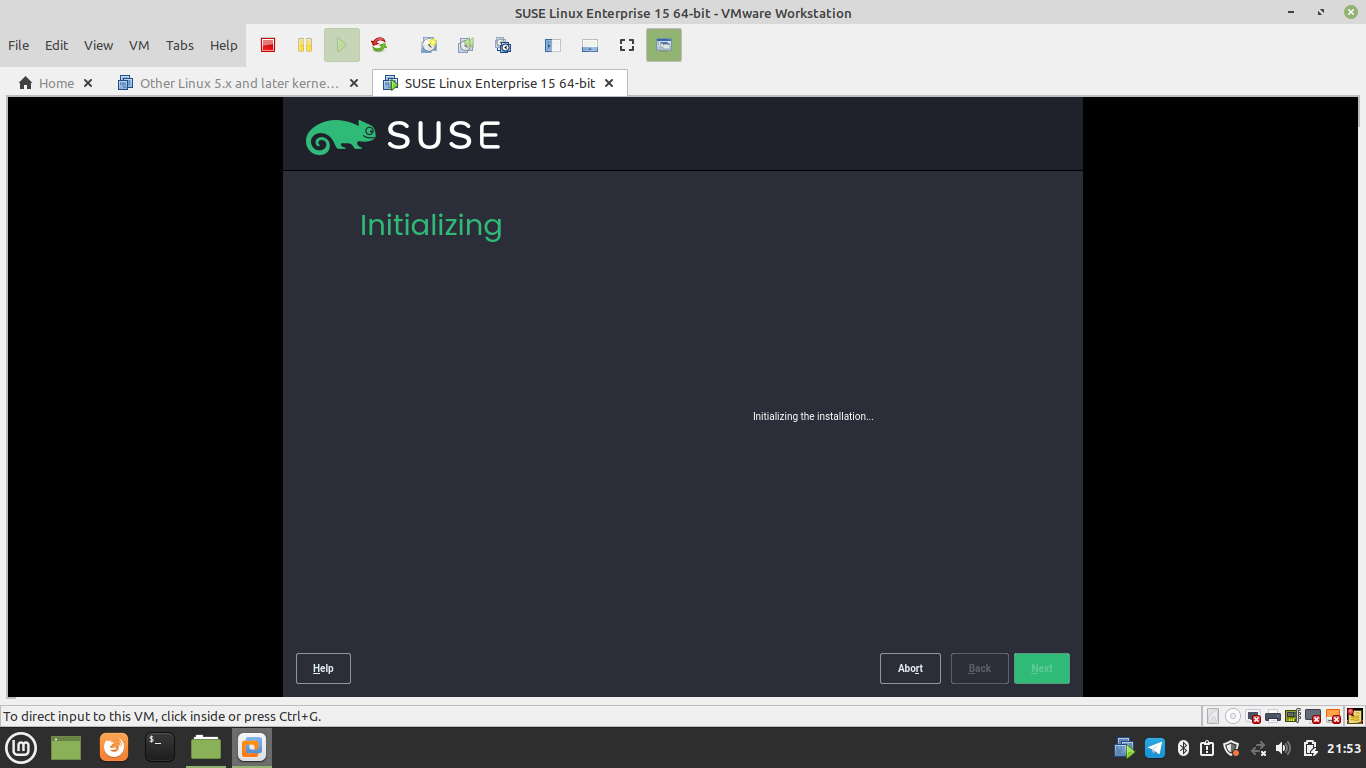Revert to previous snapshot icon
The image size is (1366, 768).
(x=466, y=45)
